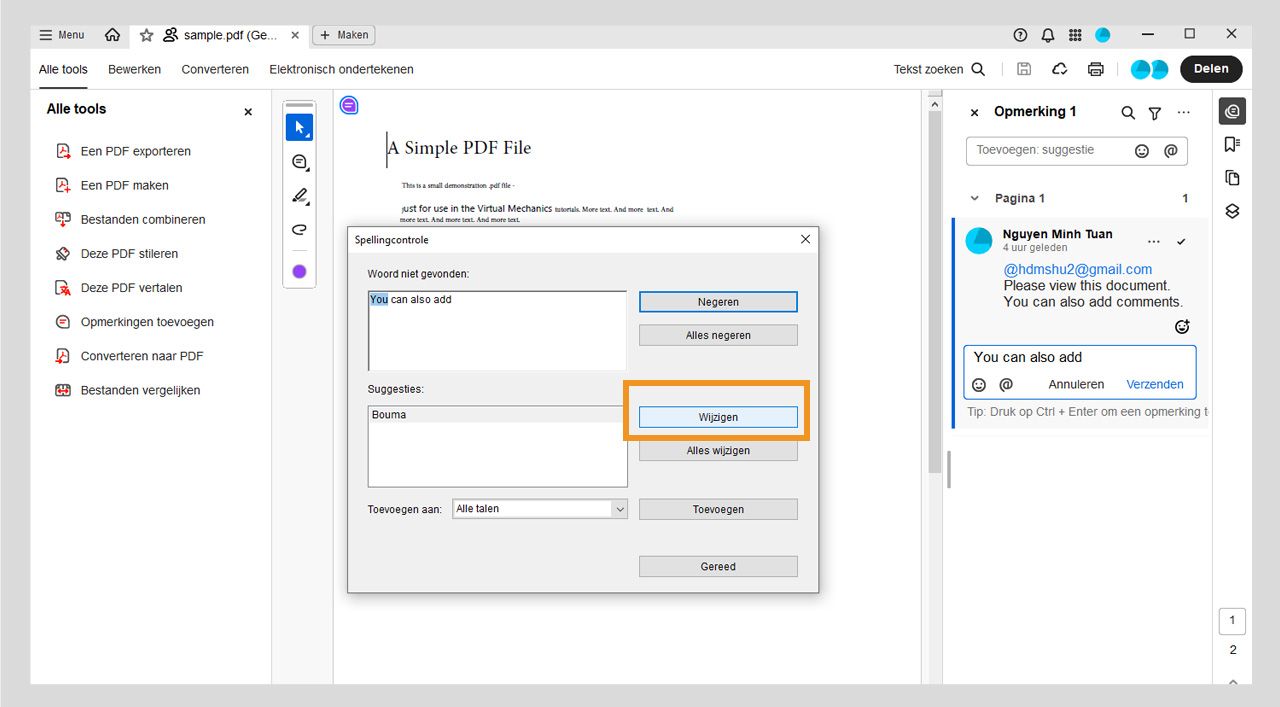Open the Alle talen dropdown

coord(540,509)
